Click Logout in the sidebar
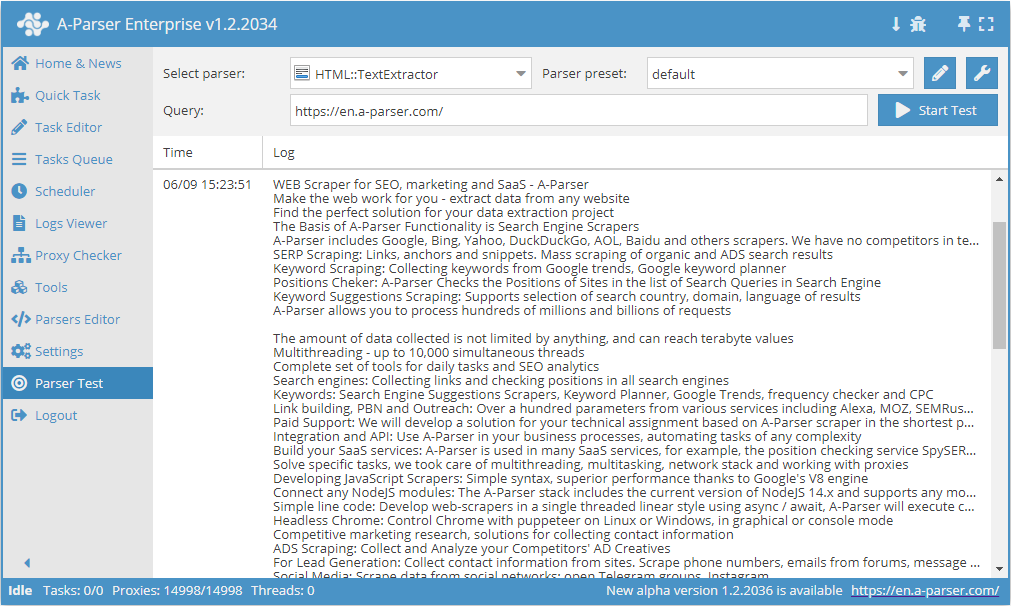The image size is (1011, 606). pos(56,415)
